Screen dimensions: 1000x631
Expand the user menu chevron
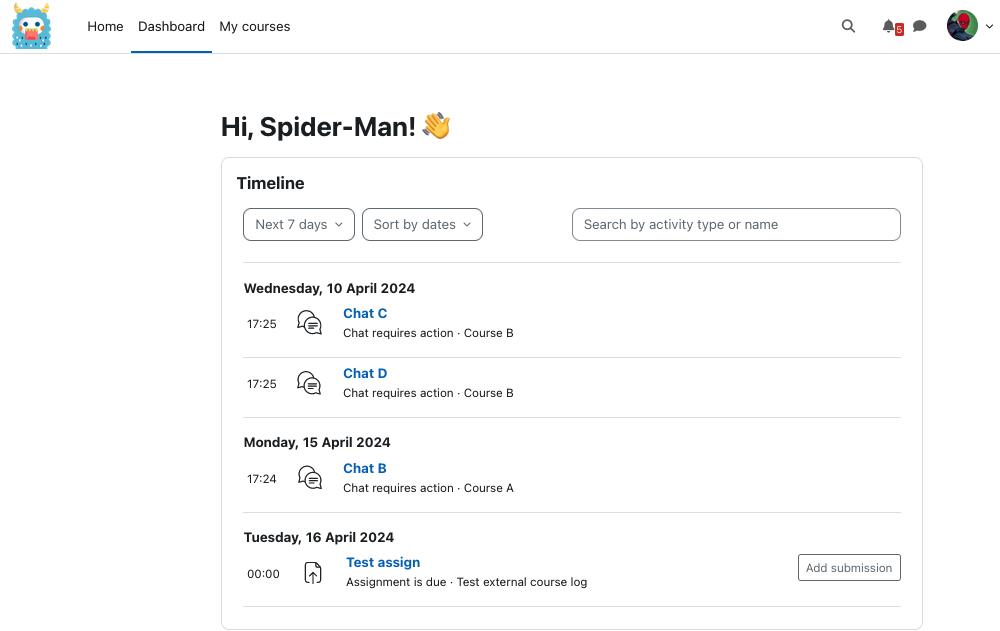989,27
